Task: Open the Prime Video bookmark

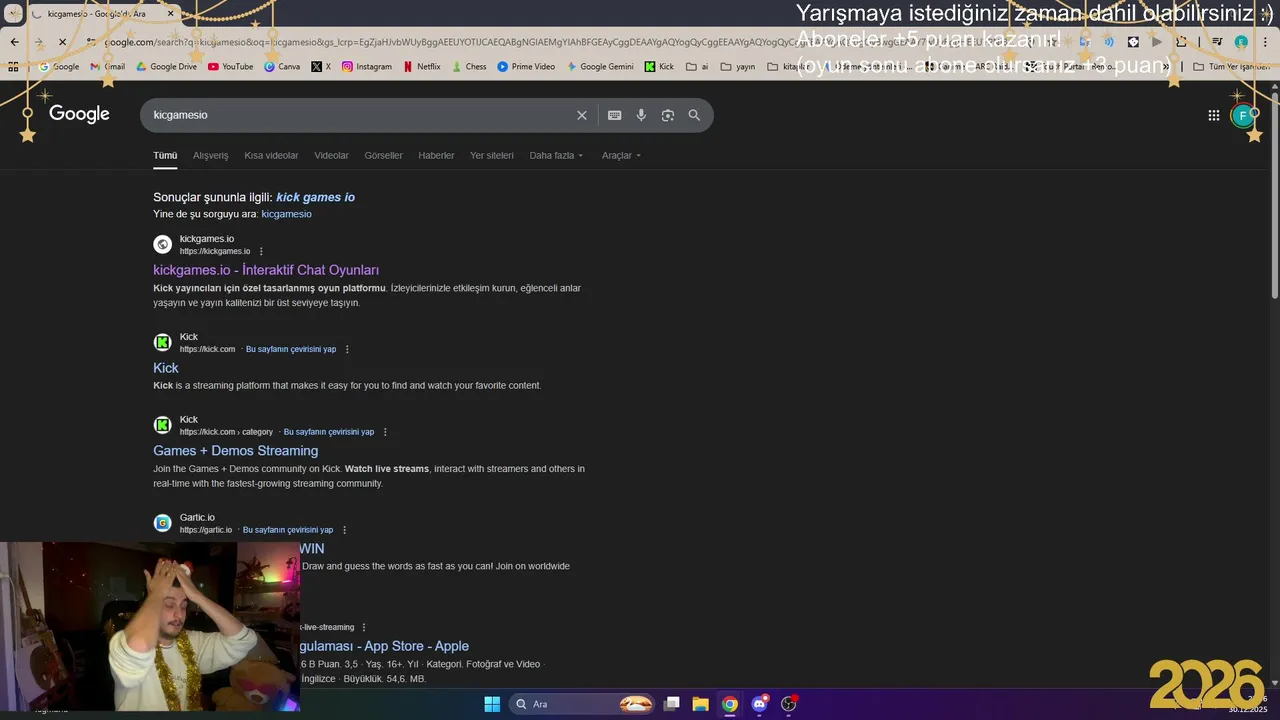Action: 526,67
